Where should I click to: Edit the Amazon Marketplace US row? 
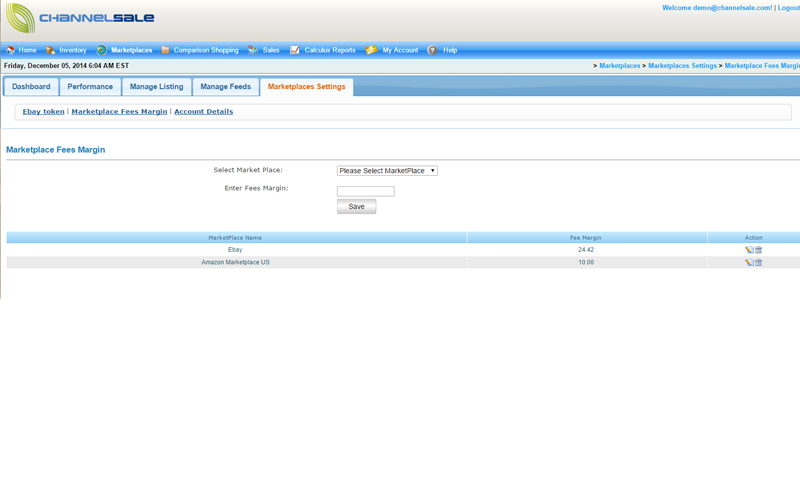[x=749, y=262]
